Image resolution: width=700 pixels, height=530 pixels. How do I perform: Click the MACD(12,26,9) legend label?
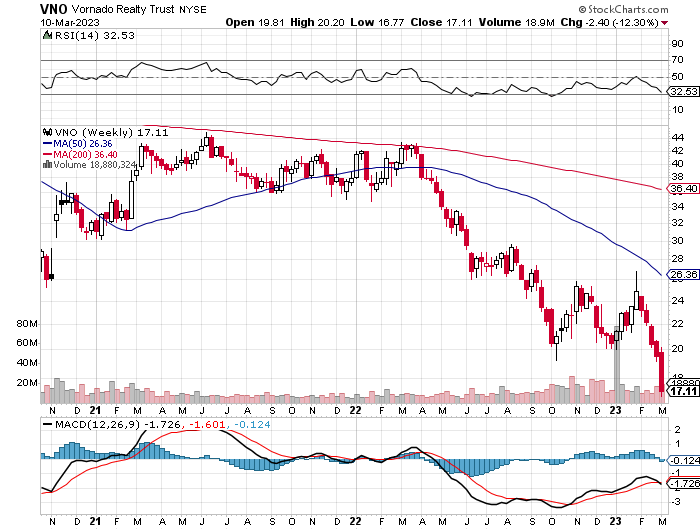point(97,425)
